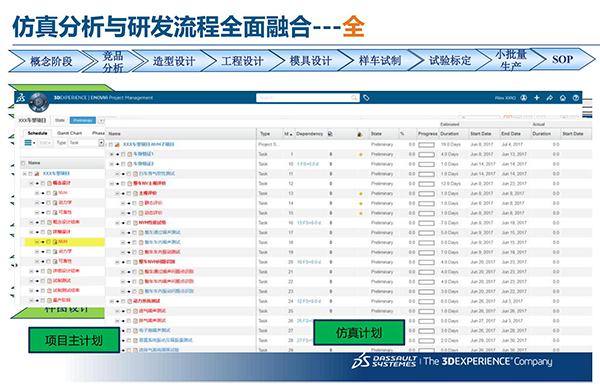The height and width of the screenshot is (389, 600).
Task: Open the Type combo box showing Task
Action: pos(86,143)
